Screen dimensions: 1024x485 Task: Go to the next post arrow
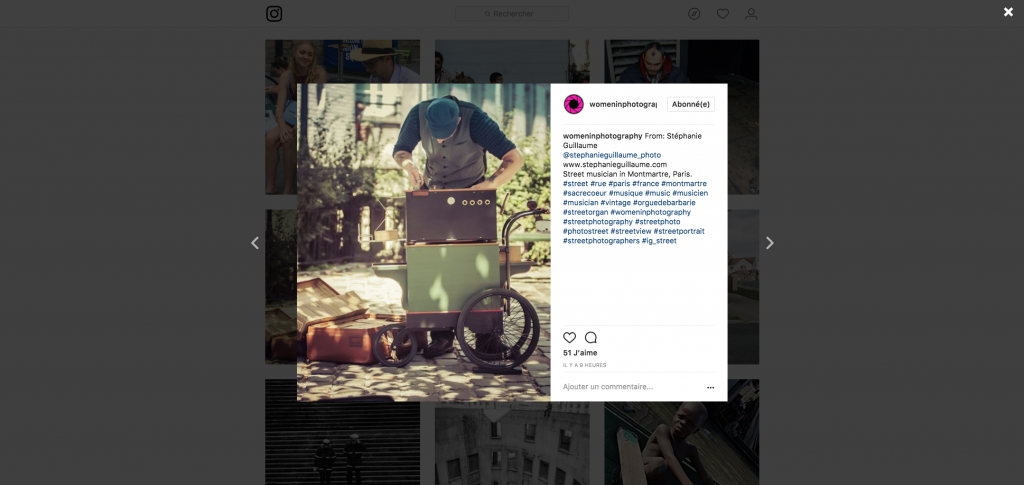(x=770, y=243)
